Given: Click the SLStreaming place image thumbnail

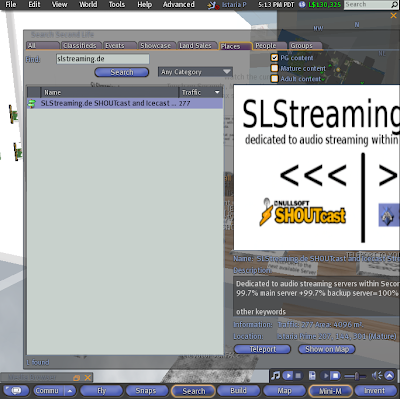Looking at the screenshot, I should coord(317,167).
